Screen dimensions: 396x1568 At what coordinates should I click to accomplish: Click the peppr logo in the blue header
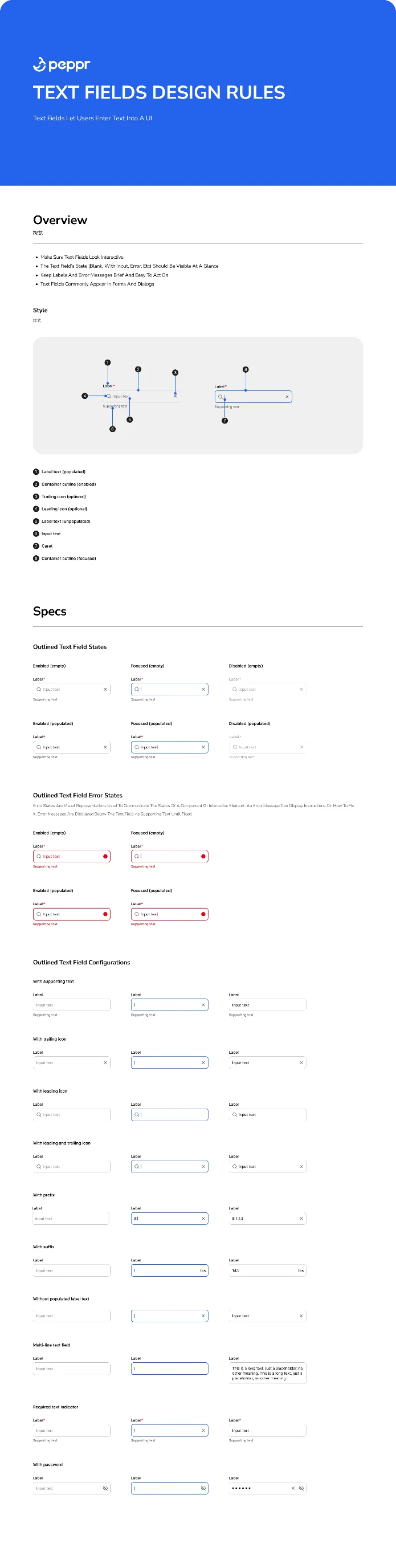tap(62, 64)
